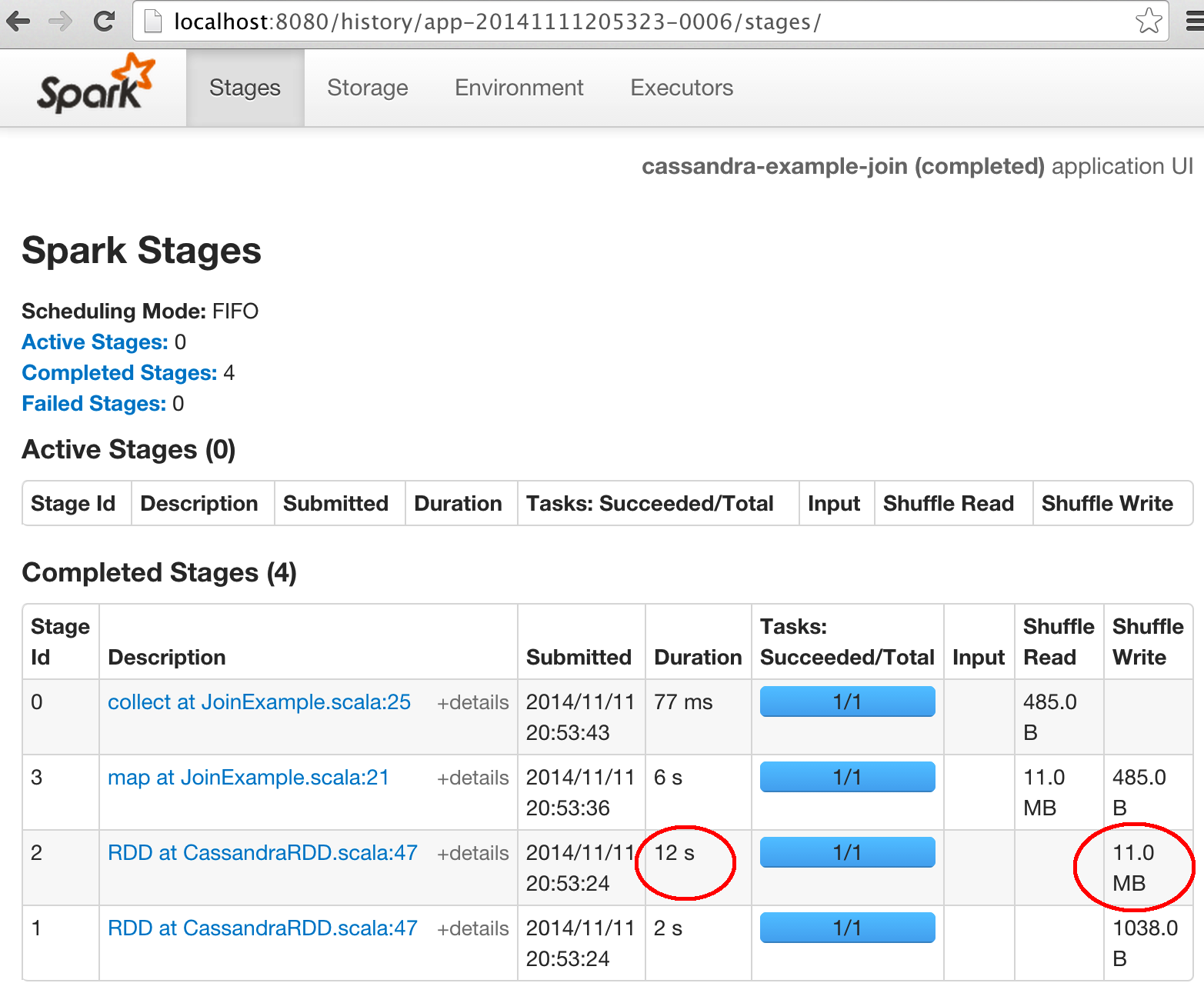Open the Environment tab
Image resolution: width=1204 pixels, height=993 pixels.
coord(519,88)
